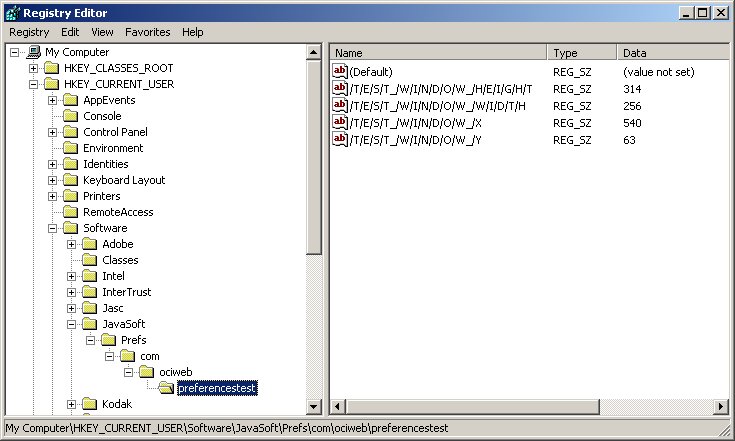Collapse the HKEY_CURRENT_USER node
Image resolution: width=735 pixels, height=441 pixels.
[x=33, y=84]
